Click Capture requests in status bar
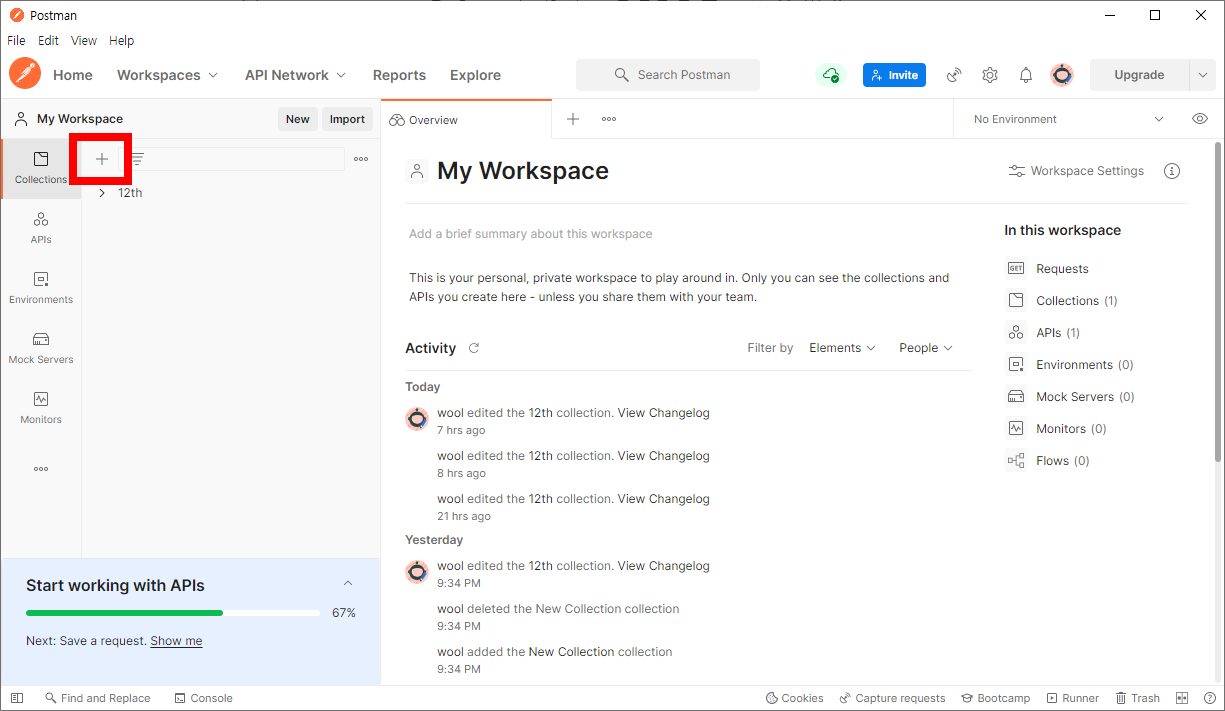The height and width of the screenshot is (711, 1225). (892, 698)
